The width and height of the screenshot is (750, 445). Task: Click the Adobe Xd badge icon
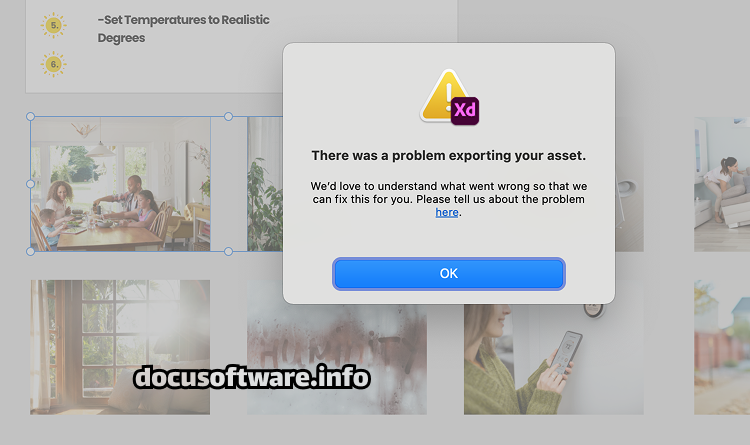coord(465,111)
